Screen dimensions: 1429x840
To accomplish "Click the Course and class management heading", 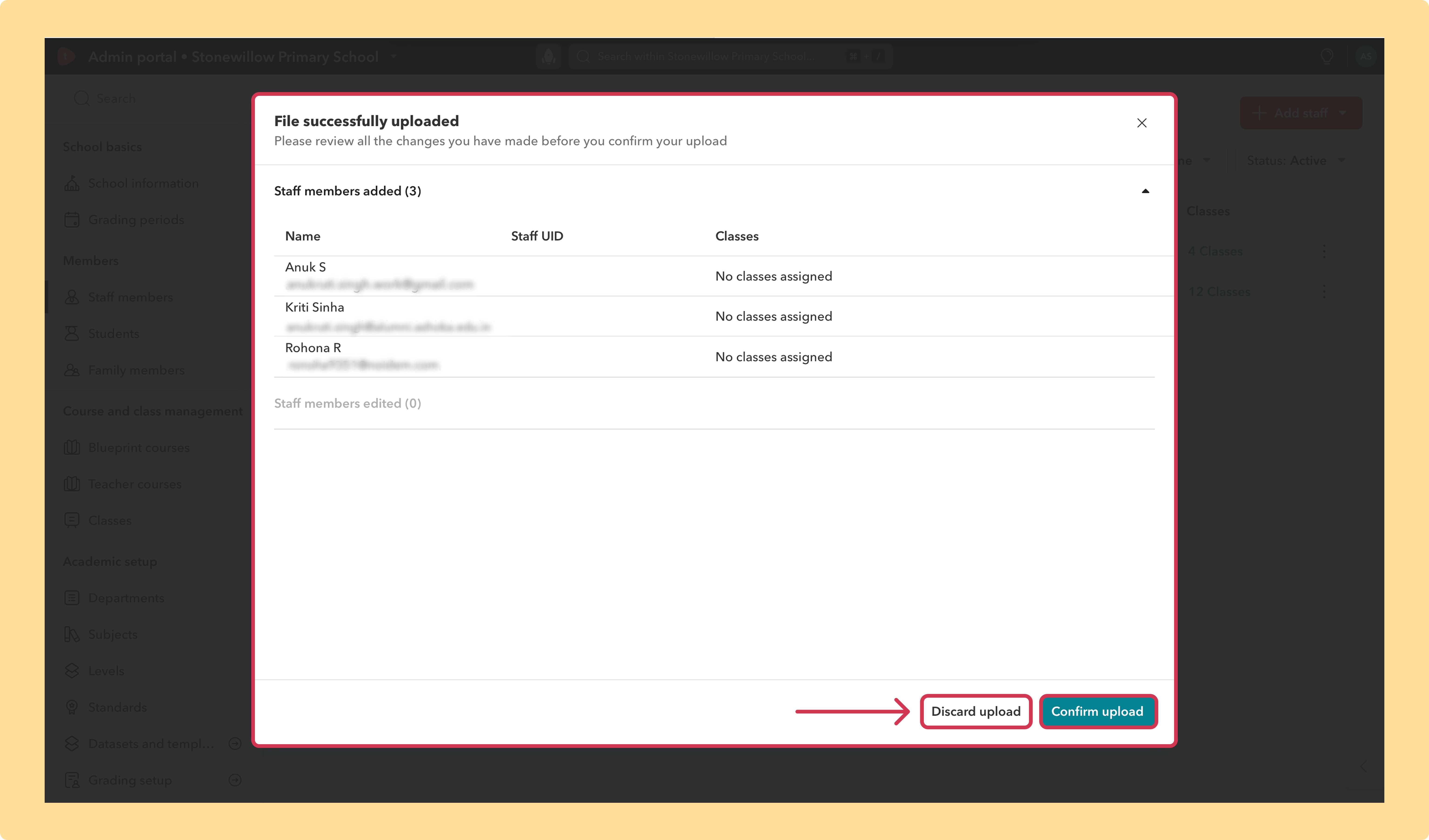I will (x=153, y=411).
